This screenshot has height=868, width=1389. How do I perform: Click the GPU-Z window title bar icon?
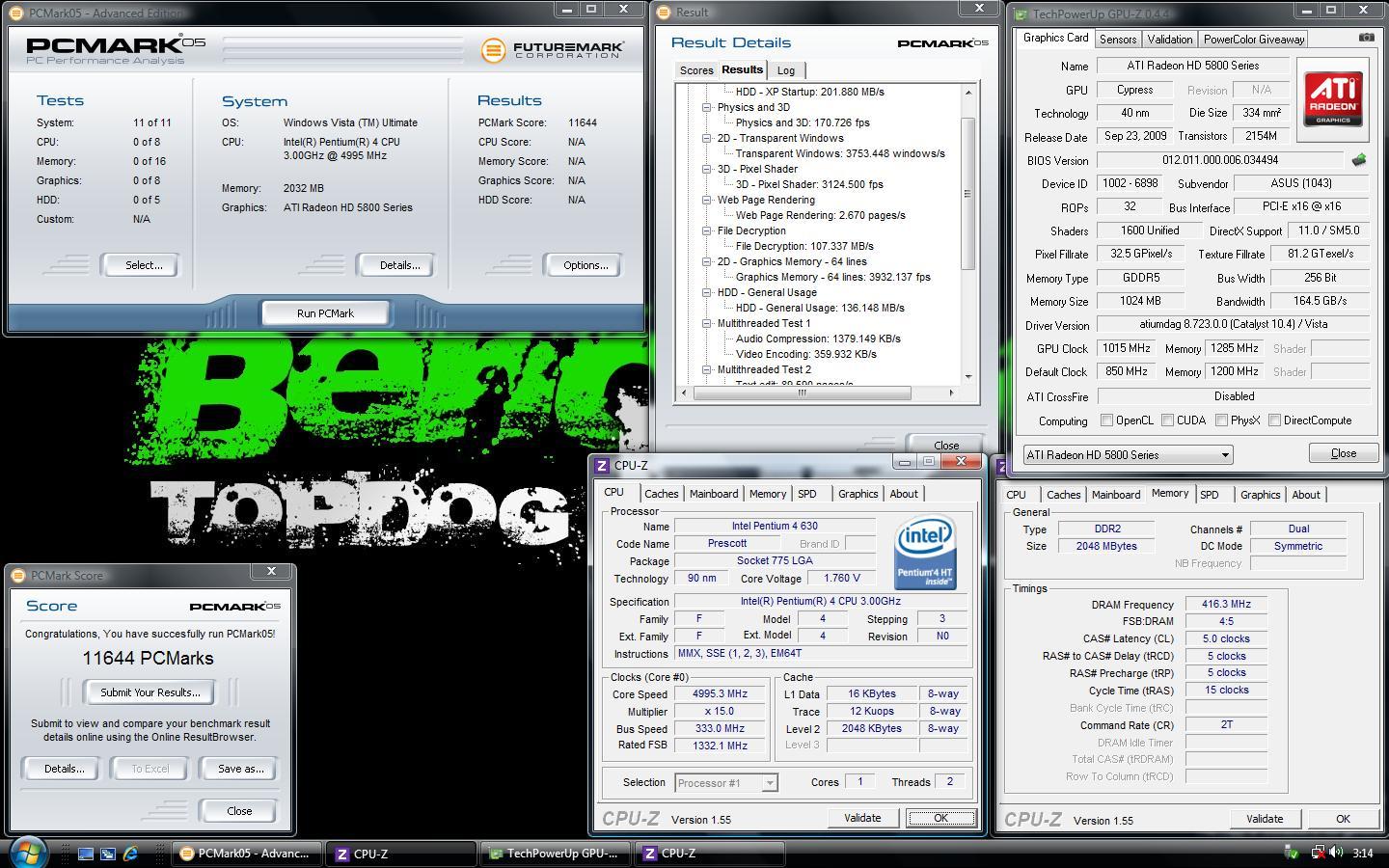click(x=1021, y=14)
